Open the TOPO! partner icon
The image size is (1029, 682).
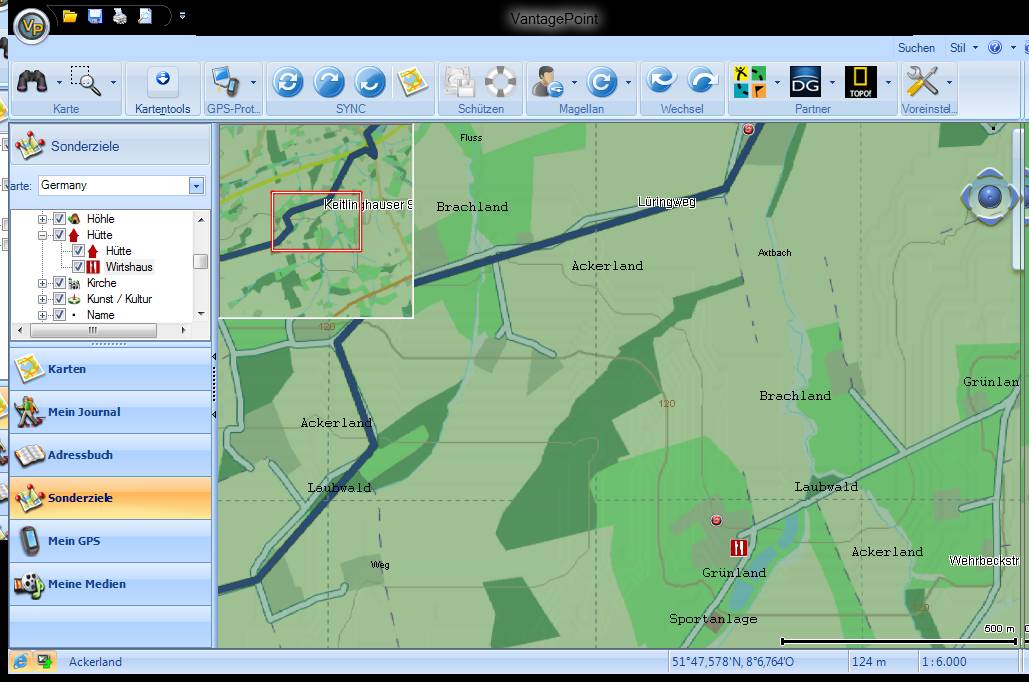860,81
